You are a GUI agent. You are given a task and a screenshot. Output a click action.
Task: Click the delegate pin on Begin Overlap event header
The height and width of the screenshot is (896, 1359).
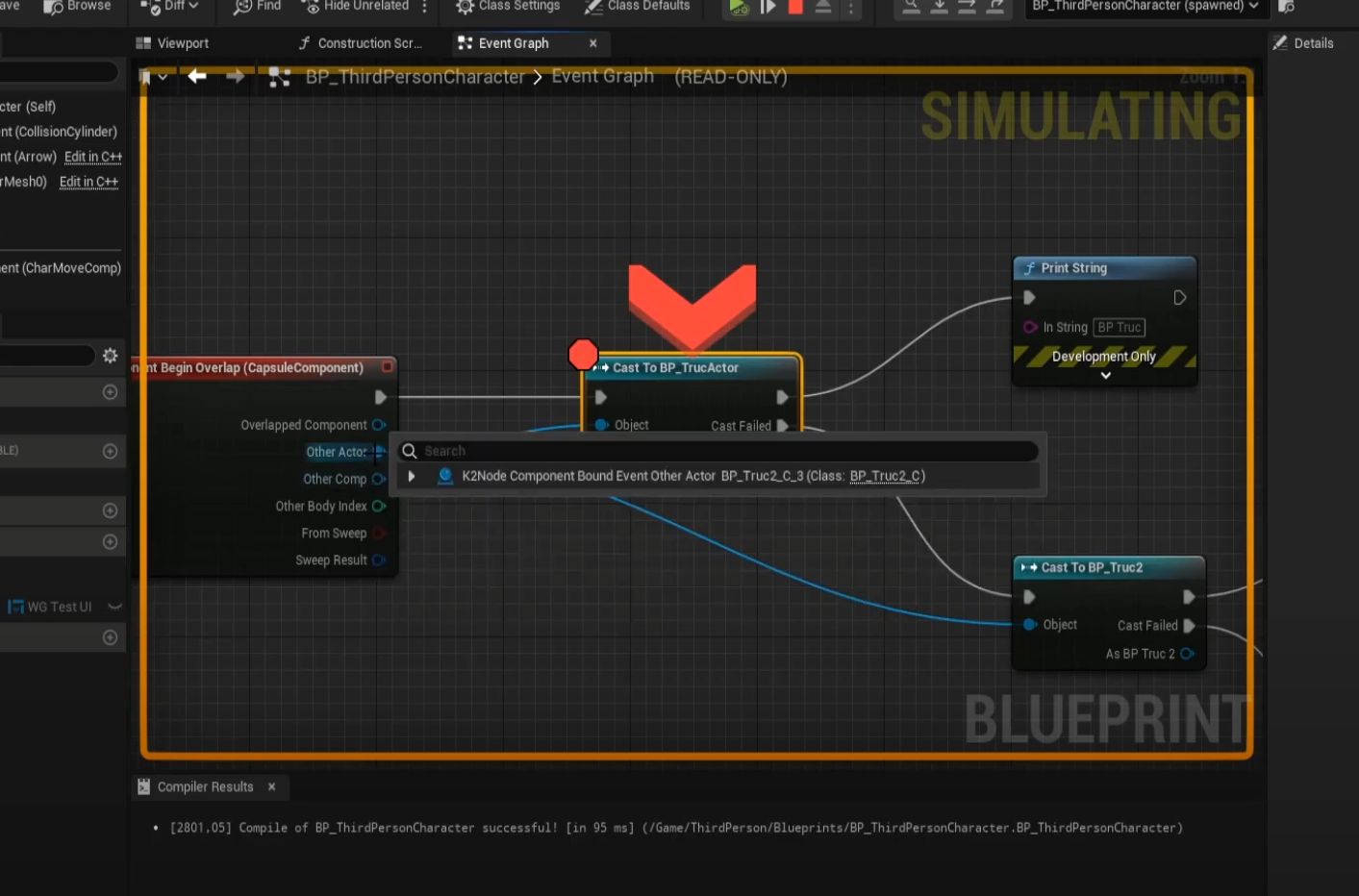(388, 367)
